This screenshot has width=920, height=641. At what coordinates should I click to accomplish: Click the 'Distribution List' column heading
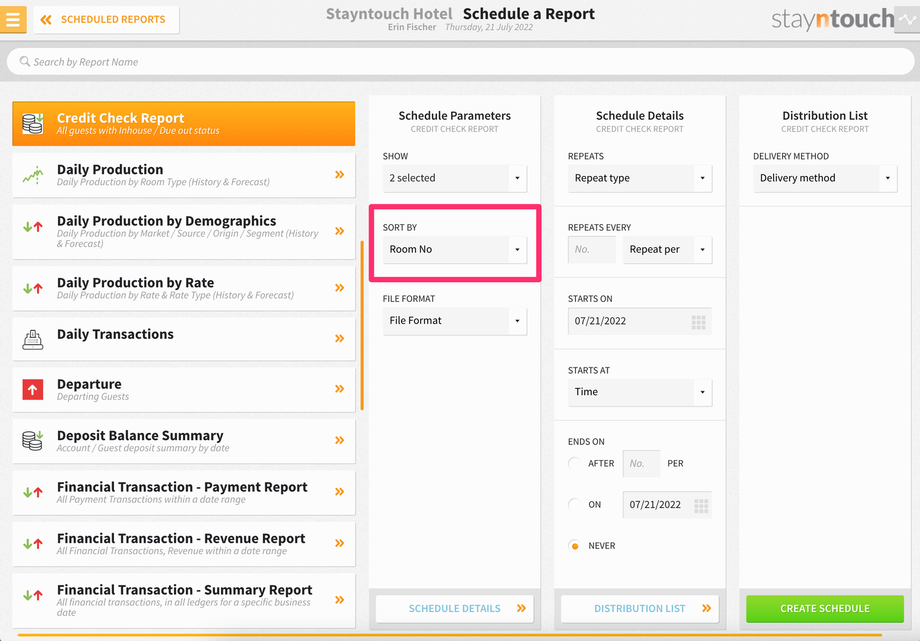[825, 116]
